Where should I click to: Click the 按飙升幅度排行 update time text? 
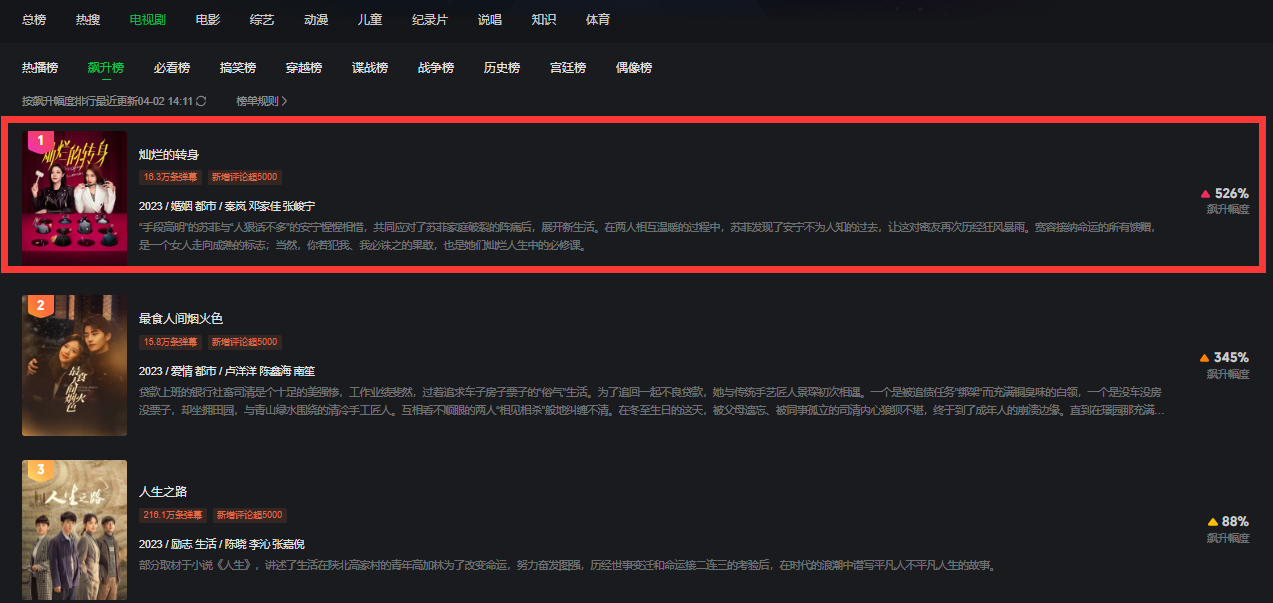(107, 101)
